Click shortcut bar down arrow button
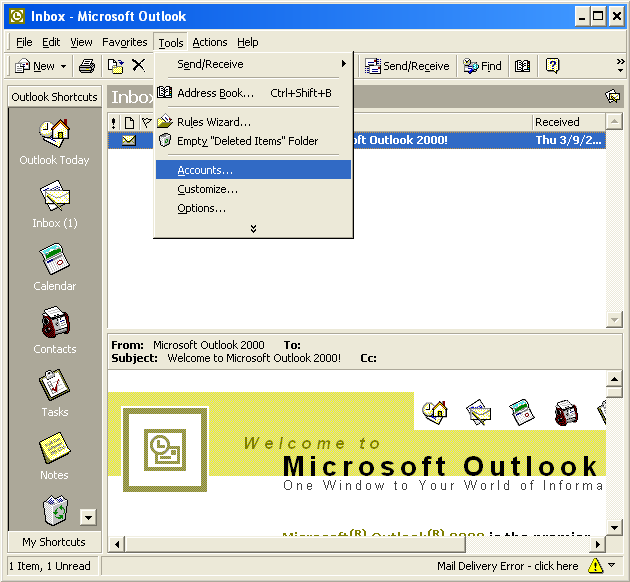Image resolution: width=630 pixels, height=582 pixels. [x=88, y=517]
